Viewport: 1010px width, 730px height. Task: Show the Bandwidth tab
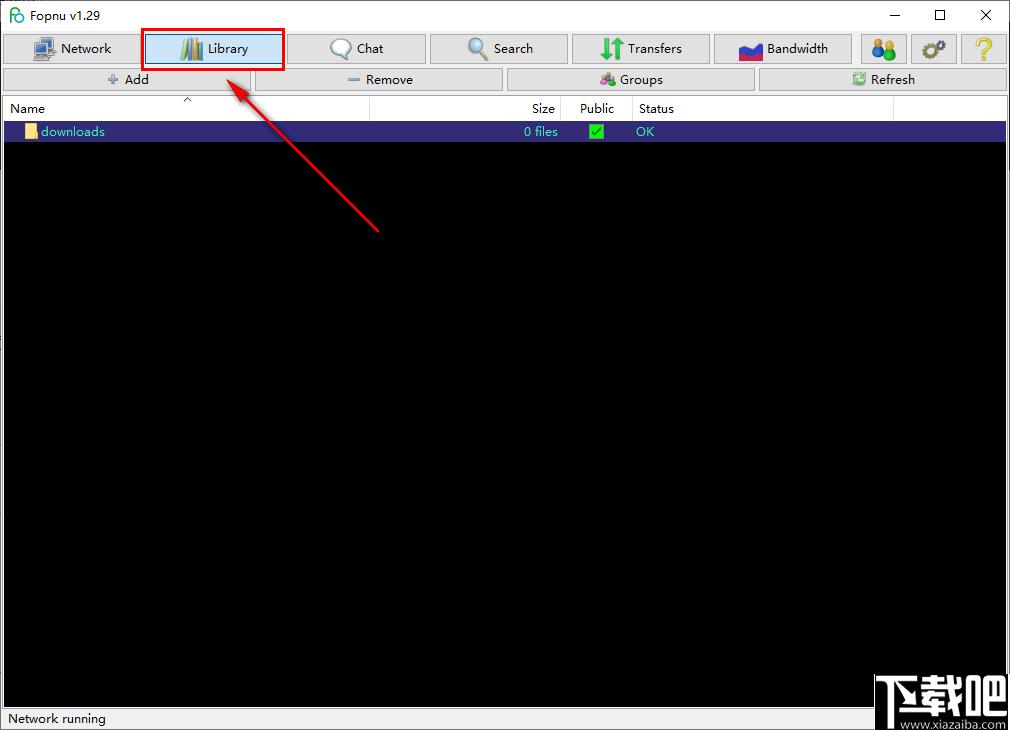coord(783,49)
